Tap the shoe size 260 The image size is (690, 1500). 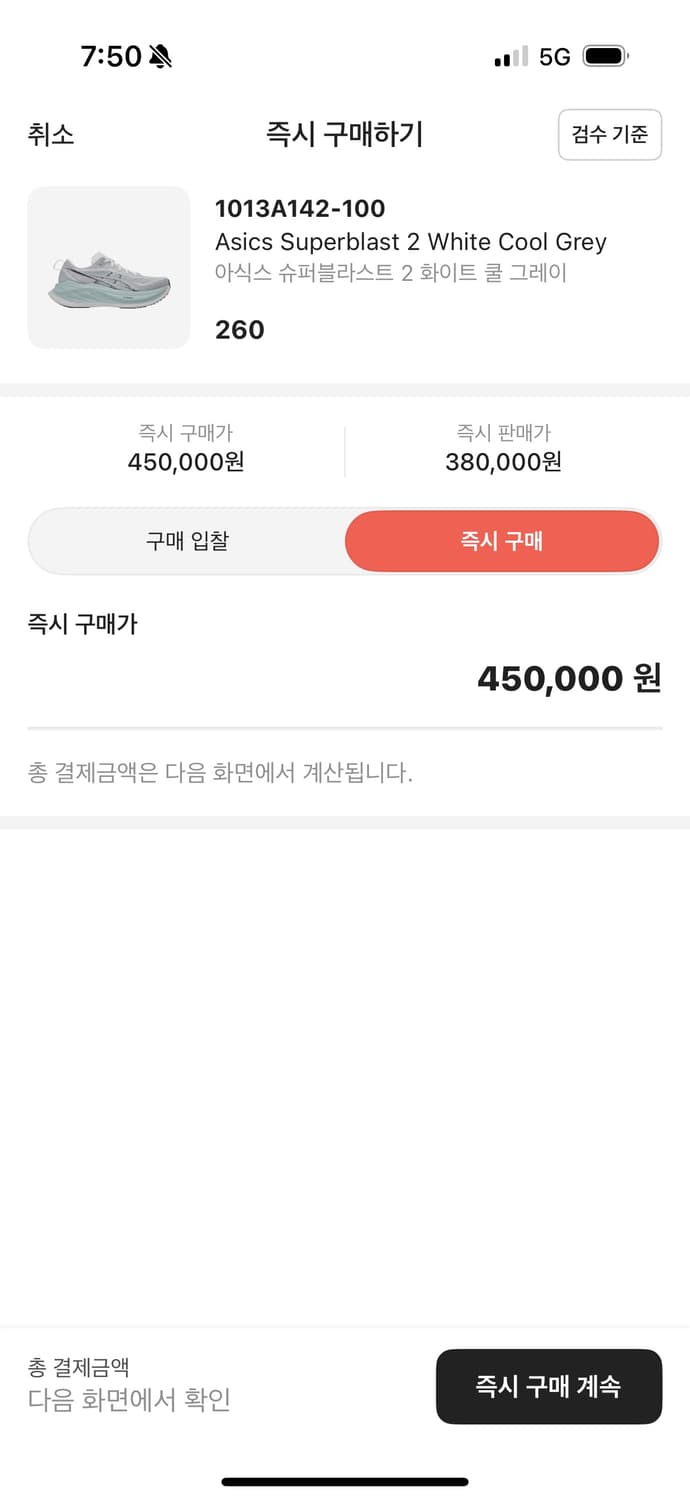pos(240,330)
